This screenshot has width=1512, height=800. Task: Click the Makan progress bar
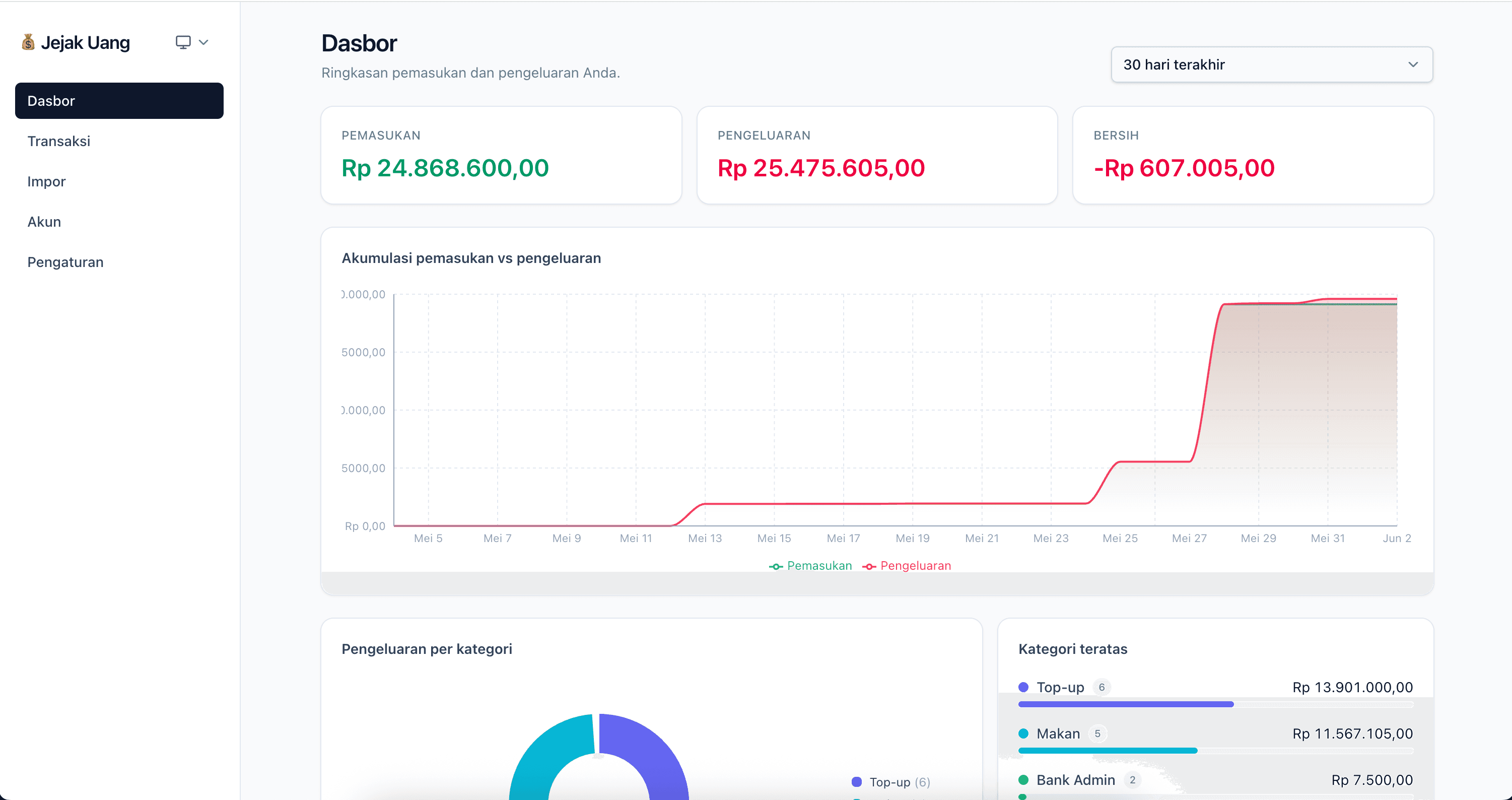1215,751
